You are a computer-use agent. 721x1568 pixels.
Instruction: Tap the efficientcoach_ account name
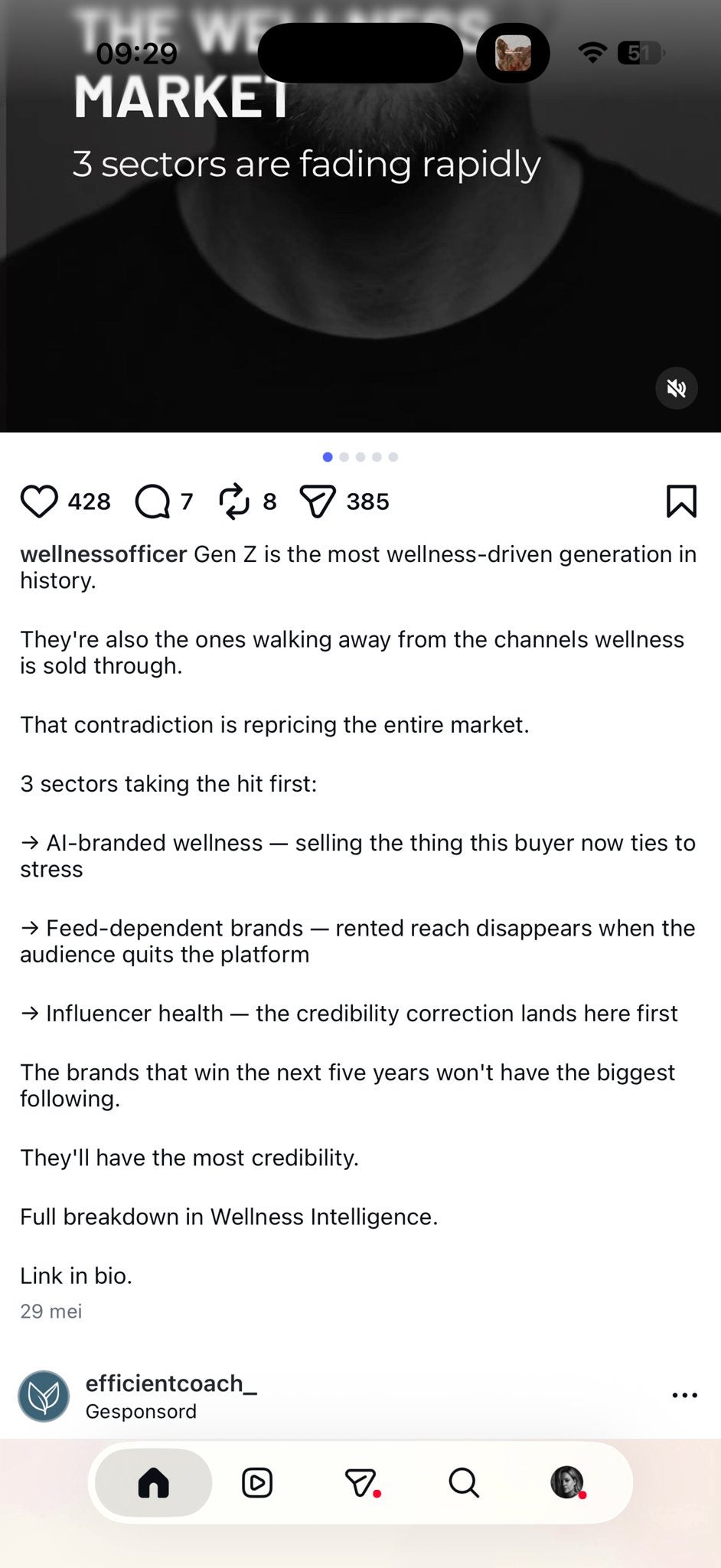pyautogui.click(x=171, y=1383)
